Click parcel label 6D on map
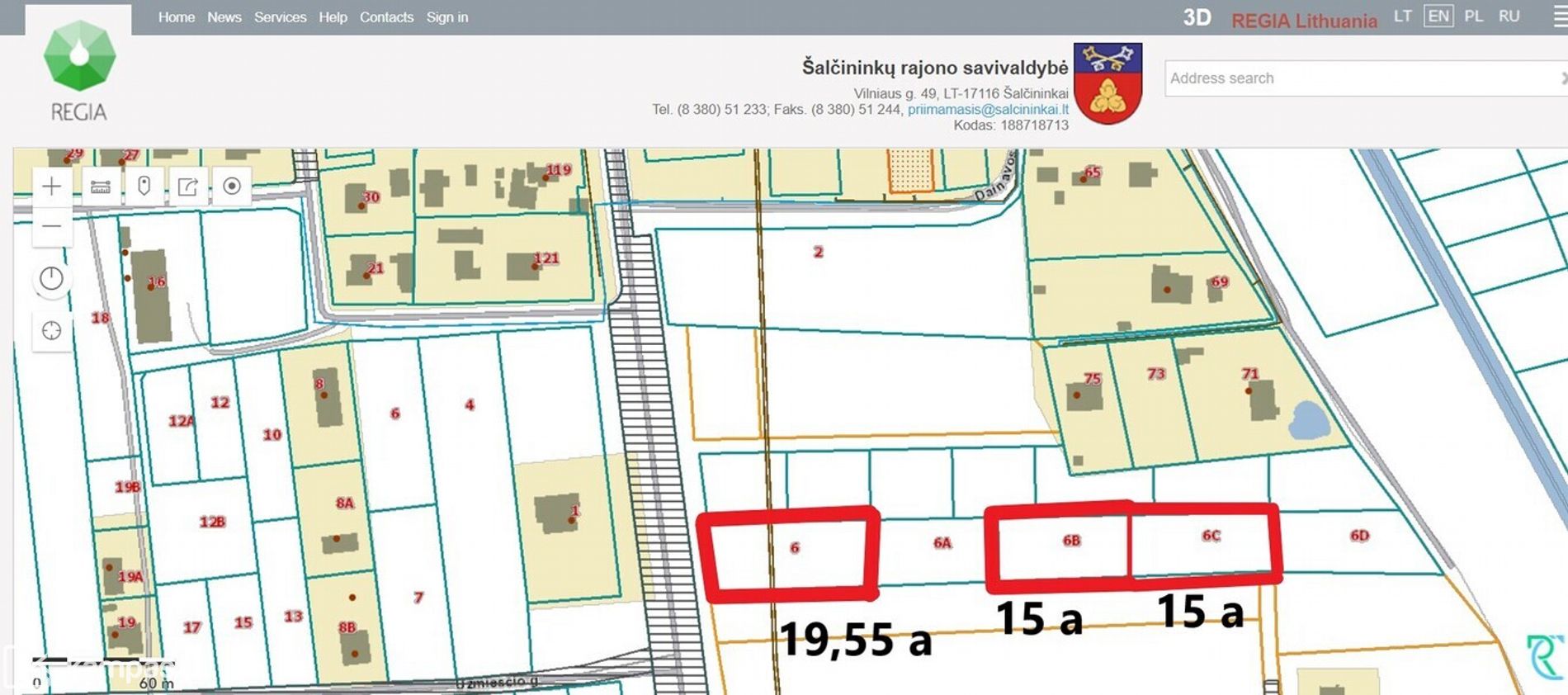 tap(1360, 536)
